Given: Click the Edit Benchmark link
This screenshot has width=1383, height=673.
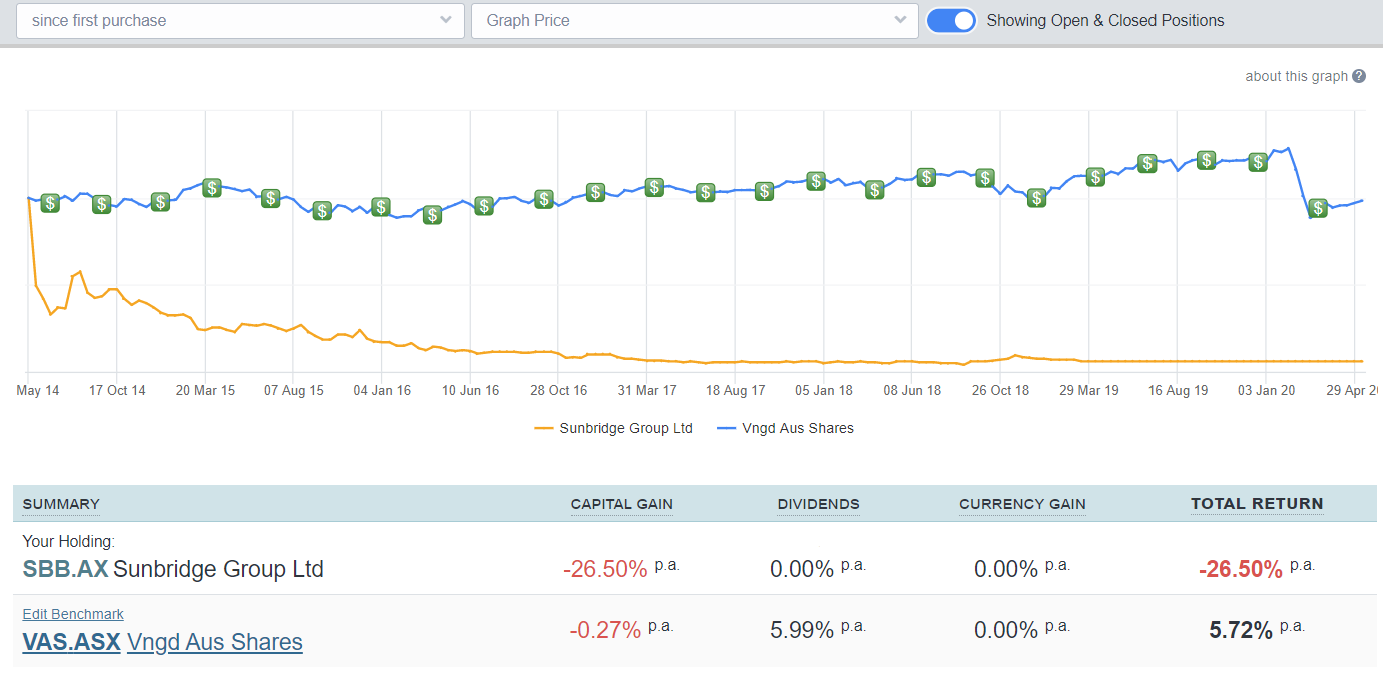Looking at the screenshot, I should click(73, 614).
